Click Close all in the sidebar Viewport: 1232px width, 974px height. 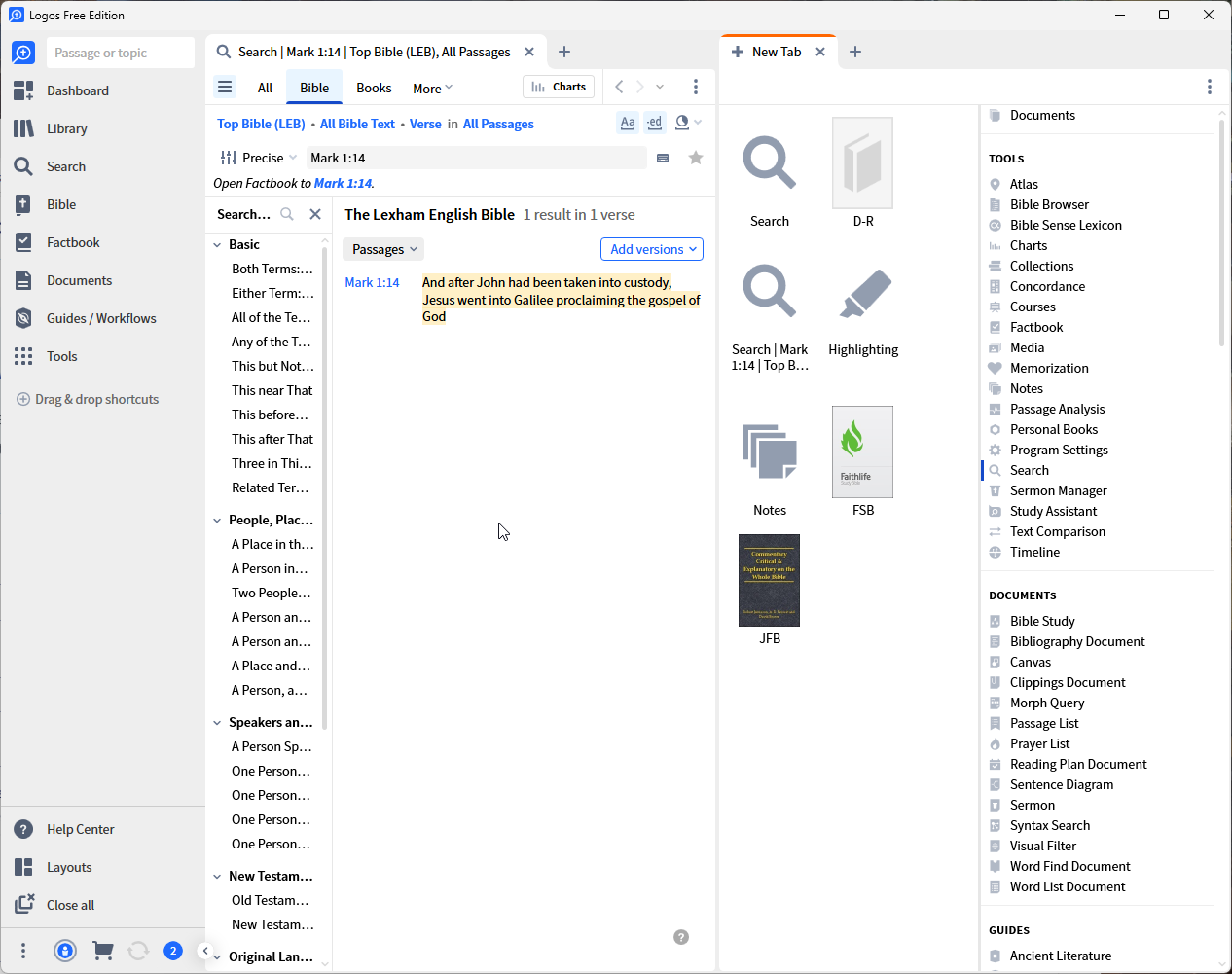[70, 905]
